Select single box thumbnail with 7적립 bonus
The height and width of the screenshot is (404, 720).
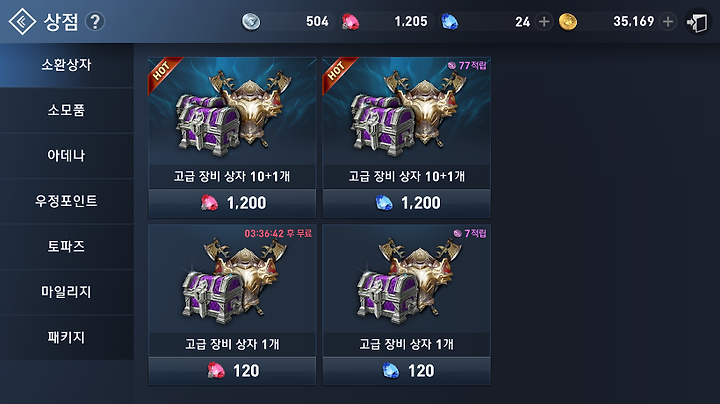406,279
